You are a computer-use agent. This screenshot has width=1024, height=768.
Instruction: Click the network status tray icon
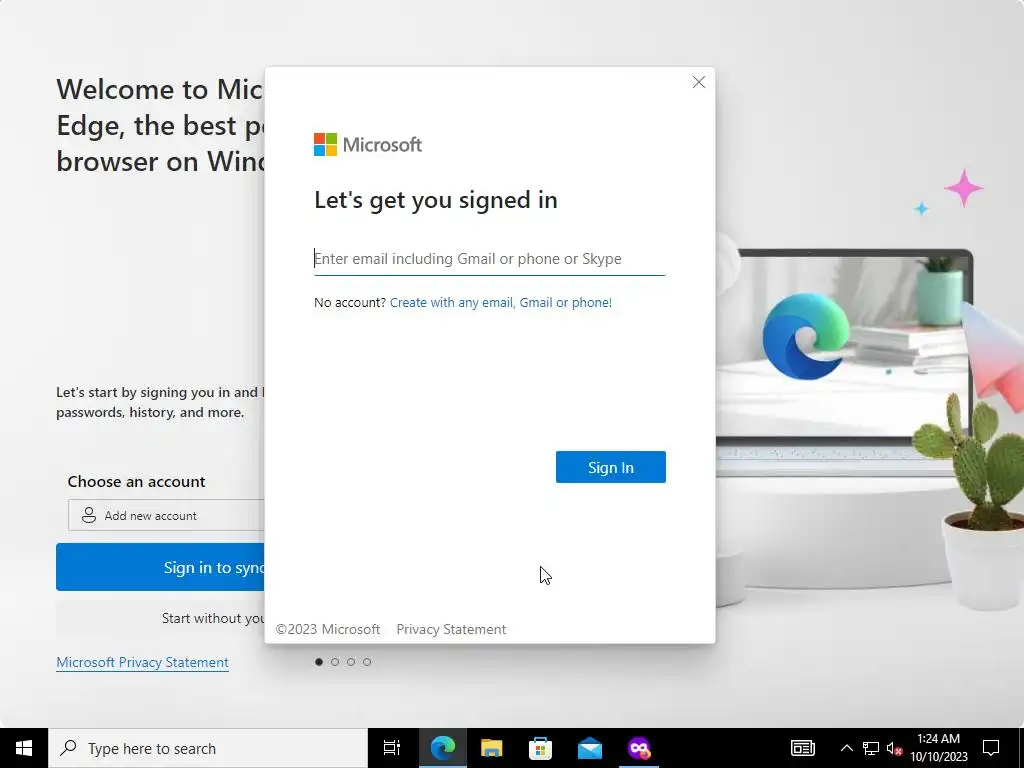(871, 748)
